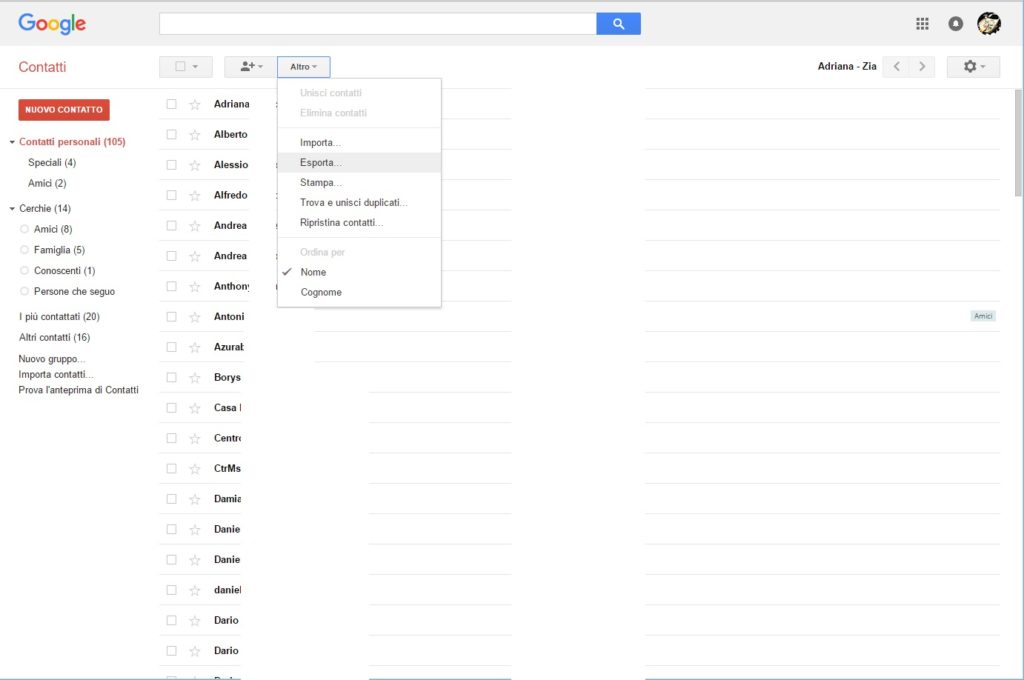Open the Google apps grid
Viewport: 1024px width, 680px height.
[922, 23]
